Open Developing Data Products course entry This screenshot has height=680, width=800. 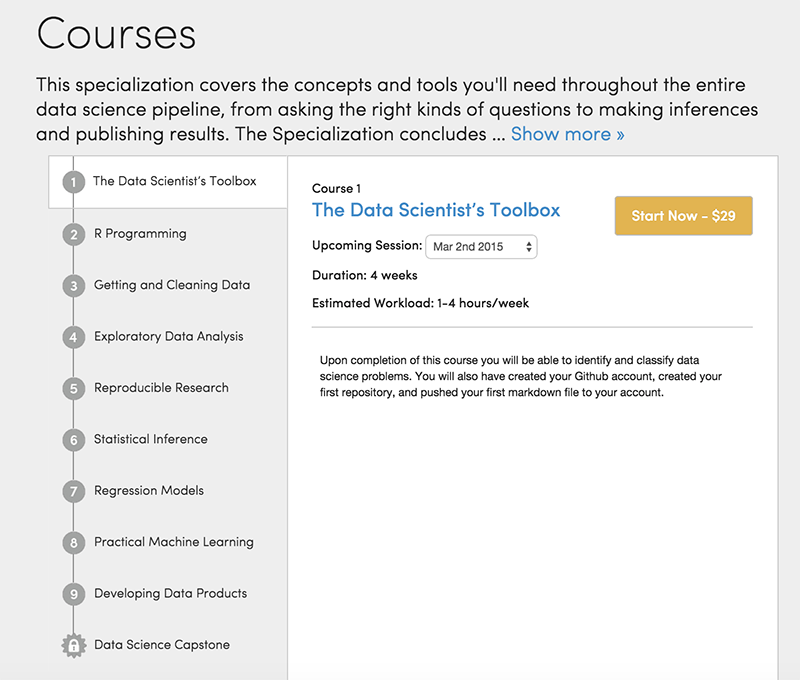pyautogui.click(x=170, y=593)
